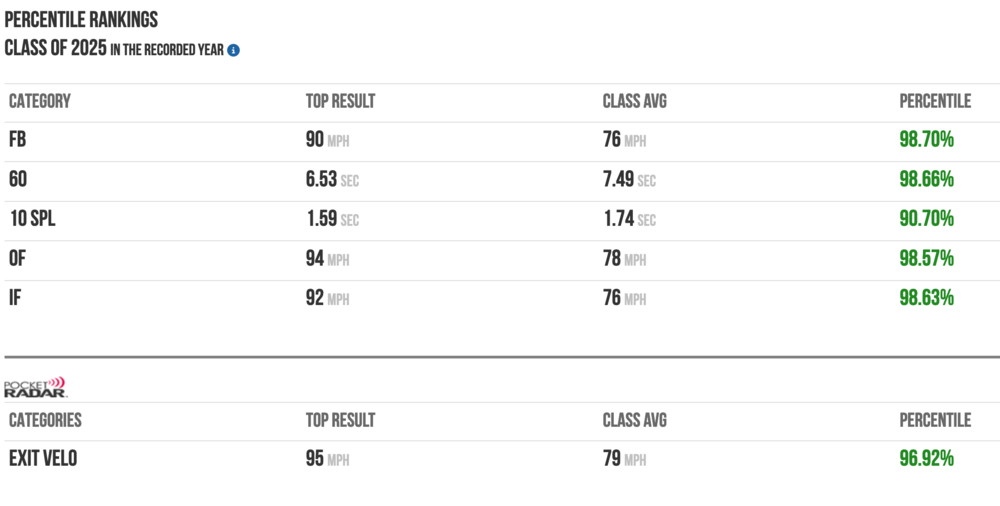Select the 10 SPL row label
The height and width of the screenshot is (506, 1000).
(32, 219)
